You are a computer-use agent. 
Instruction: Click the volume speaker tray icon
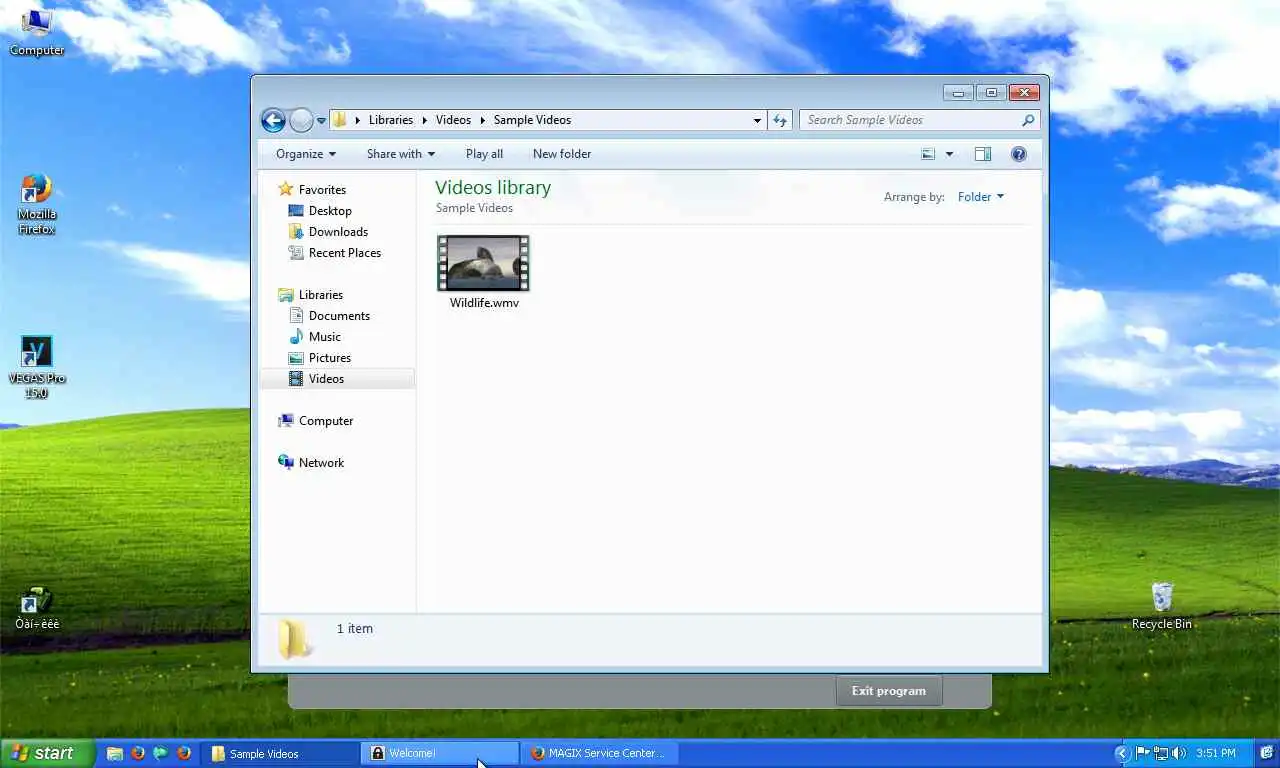pos(1179,753)
